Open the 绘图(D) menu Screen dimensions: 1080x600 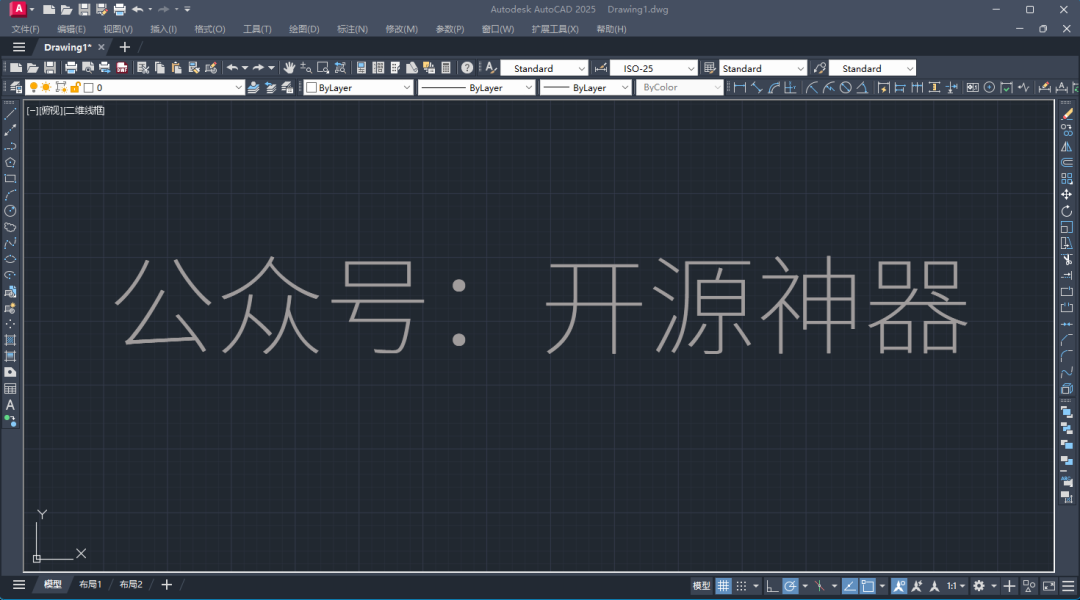(304, 29)
